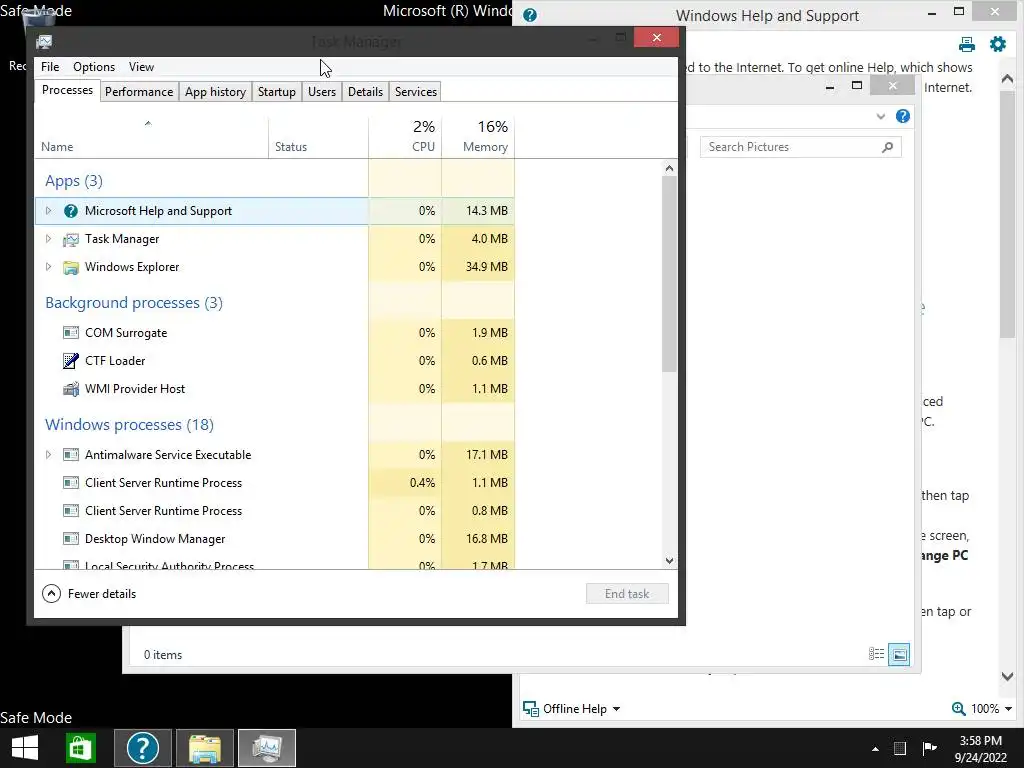Click the End task button
The width and height of the screenshot is (1024, 768).
pos(627,594)
